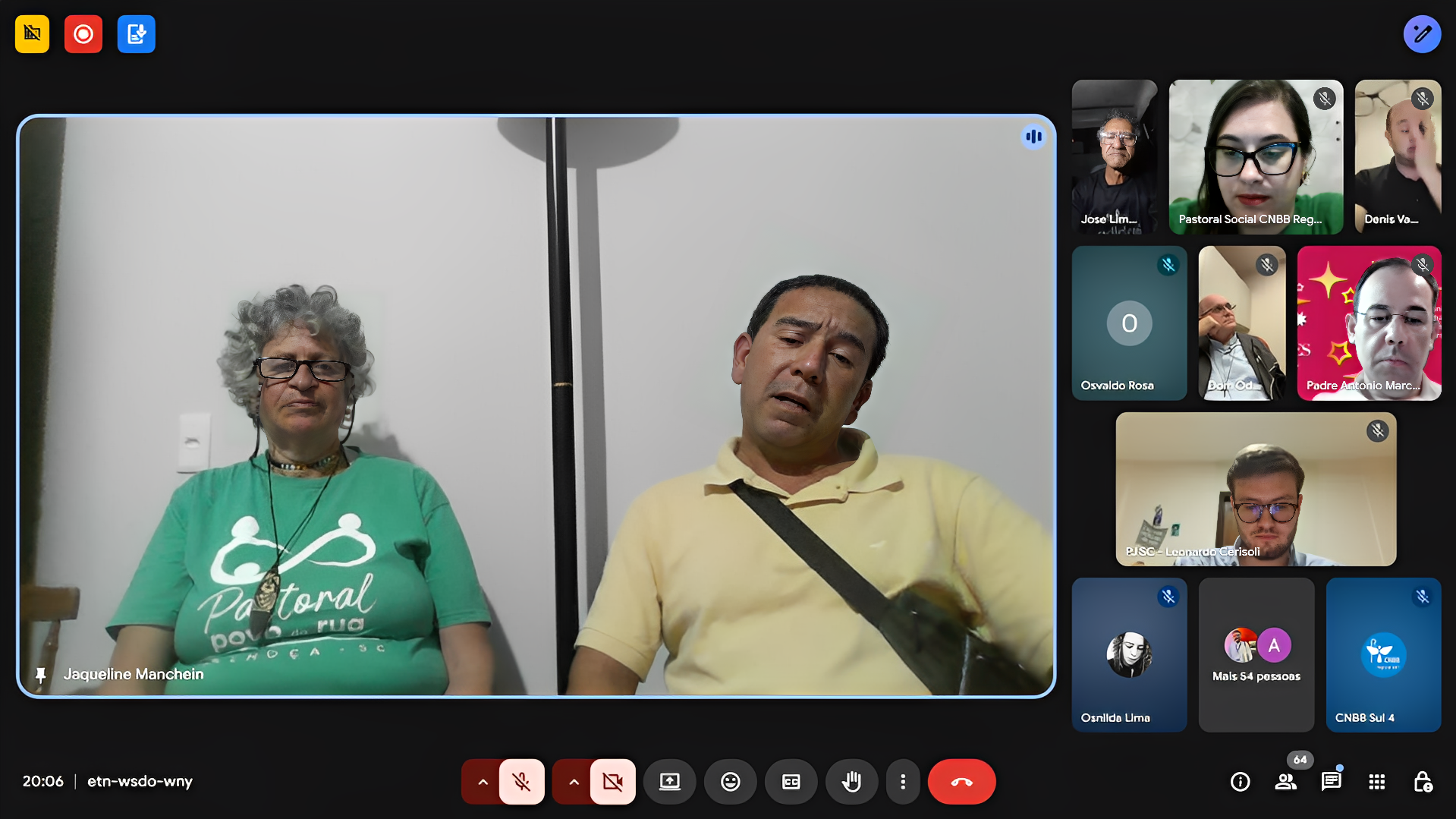Leave the call with red hang-up button
This screenshot has width=1456, height=819.
pos(961,782)
